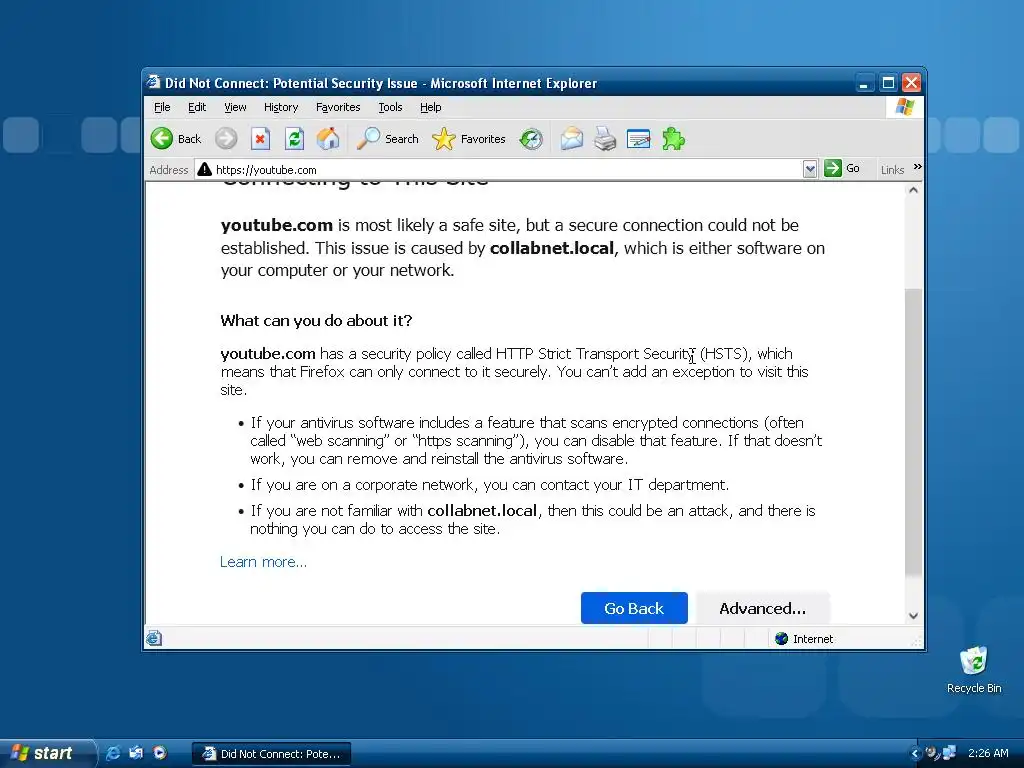Open Search with magnifying glass icon
1024x768 pixels.
point(368,138)
